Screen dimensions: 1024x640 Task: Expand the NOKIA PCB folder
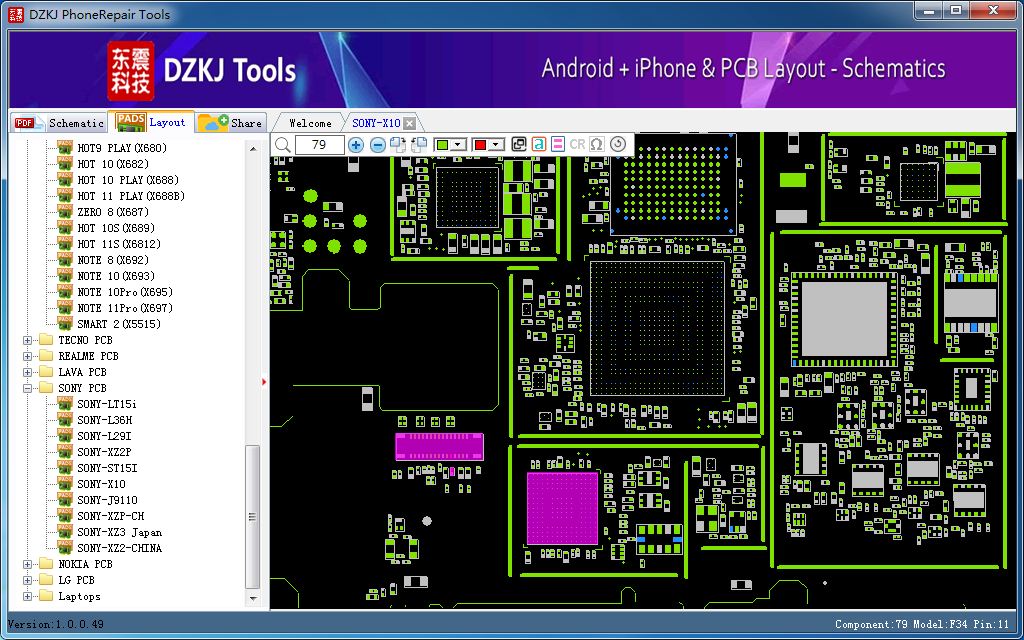[x=27, y=564]
